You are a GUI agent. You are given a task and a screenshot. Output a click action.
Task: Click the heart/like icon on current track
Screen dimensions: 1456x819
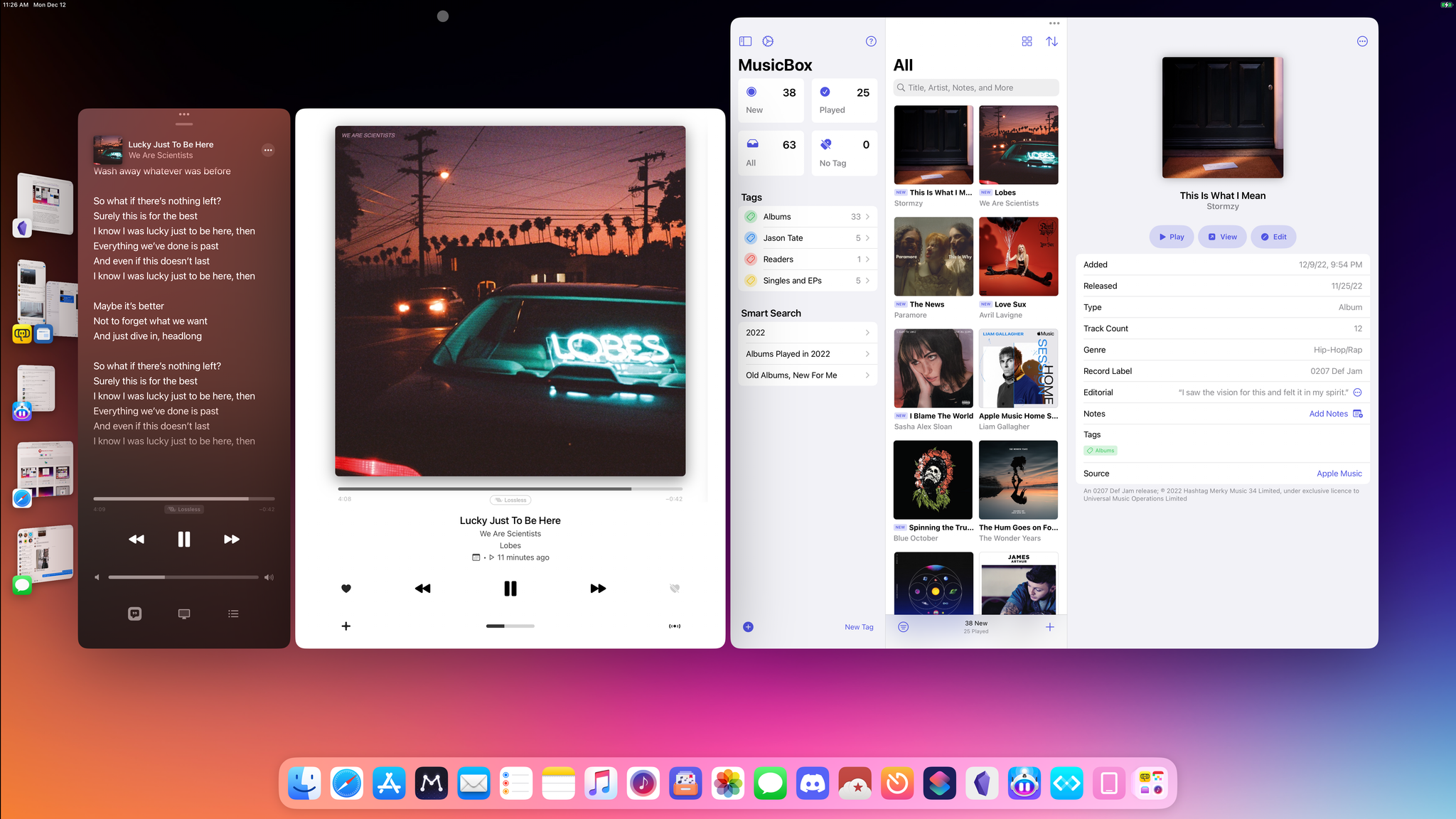point(346,589)
